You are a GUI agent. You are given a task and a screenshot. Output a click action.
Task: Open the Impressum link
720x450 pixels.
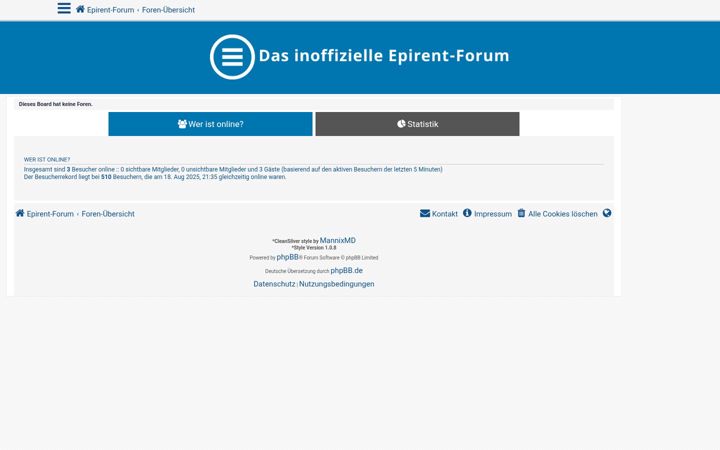[493, 214]
